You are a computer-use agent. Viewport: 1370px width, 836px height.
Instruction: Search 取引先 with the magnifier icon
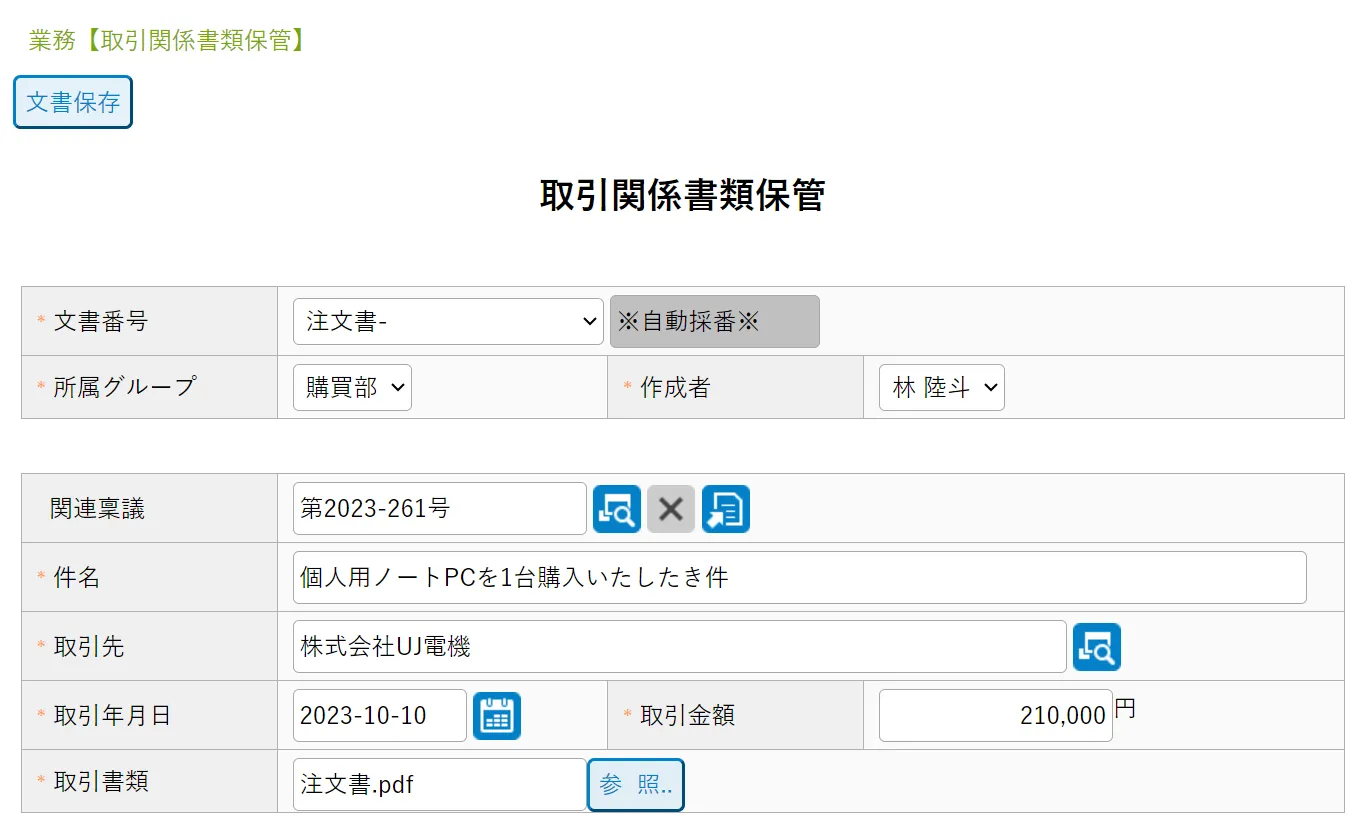pos(1097,647)
